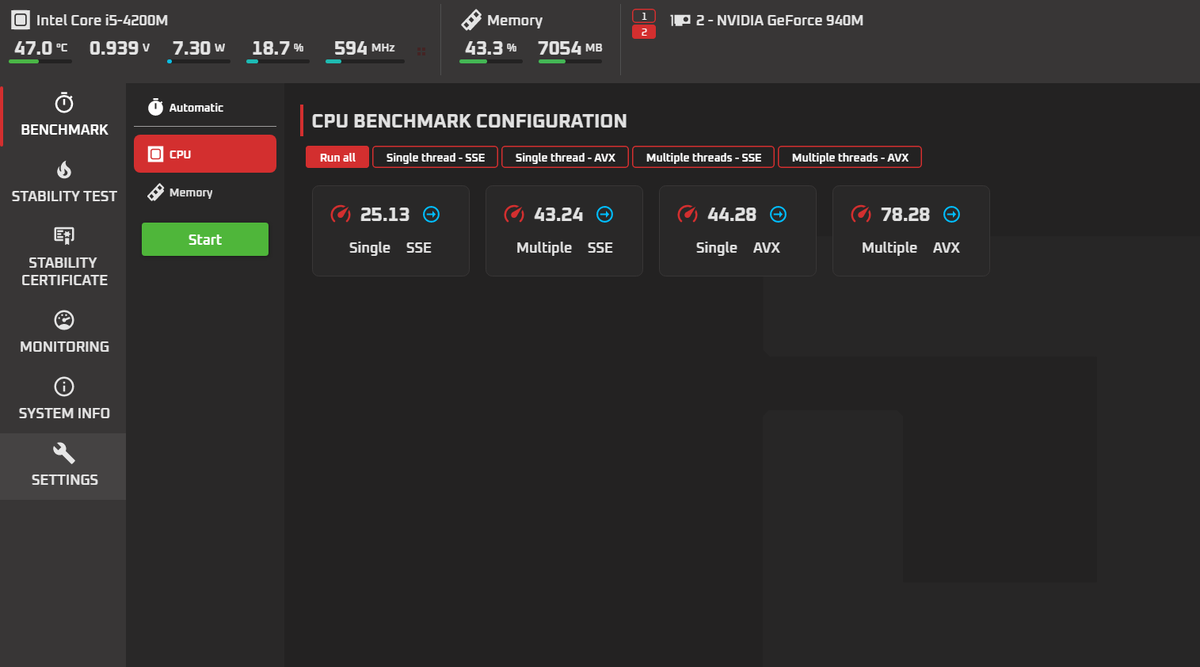
Task: Open the Single SSE result card
Action: (x=391, y=231)
